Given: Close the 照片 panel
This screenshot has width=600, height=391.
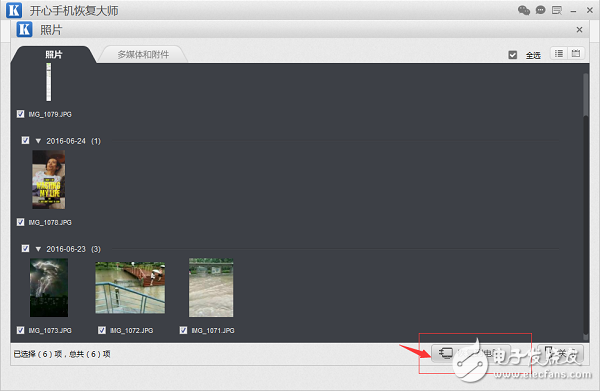Looking at the screenshot, I should pos(579,29).
